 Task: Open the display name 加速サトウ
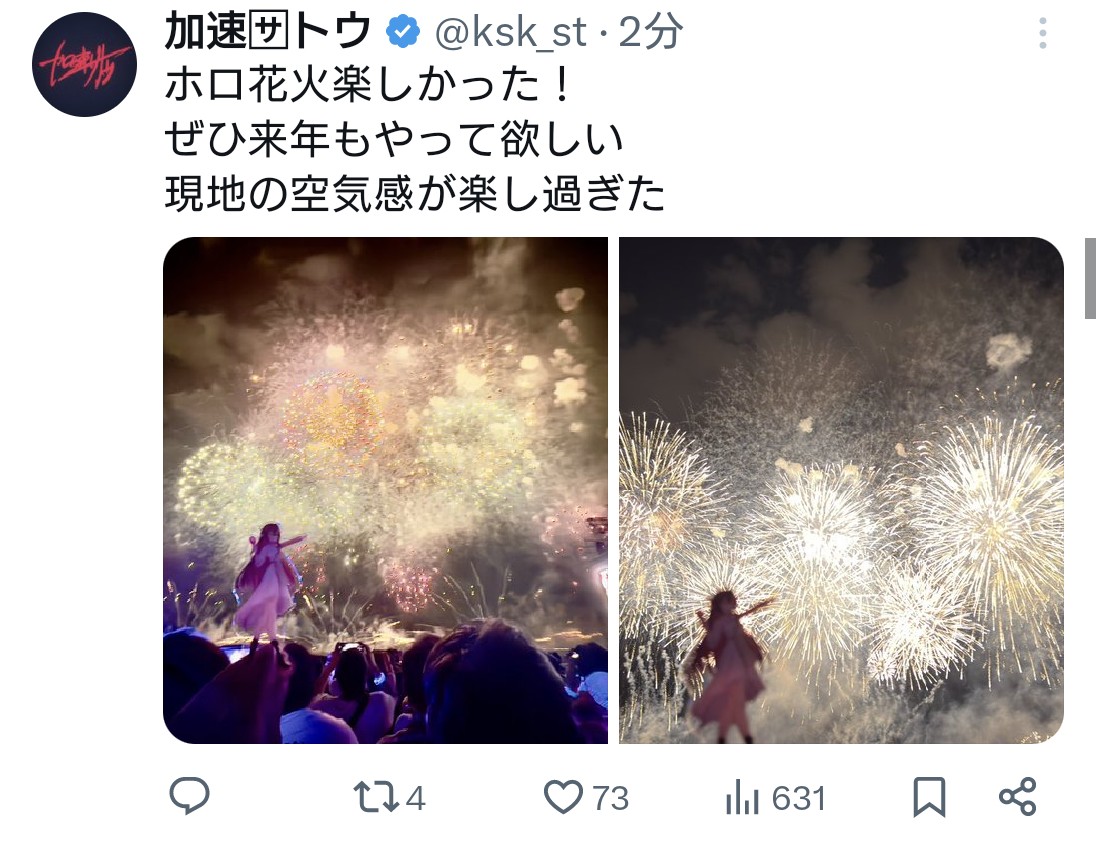268,31
